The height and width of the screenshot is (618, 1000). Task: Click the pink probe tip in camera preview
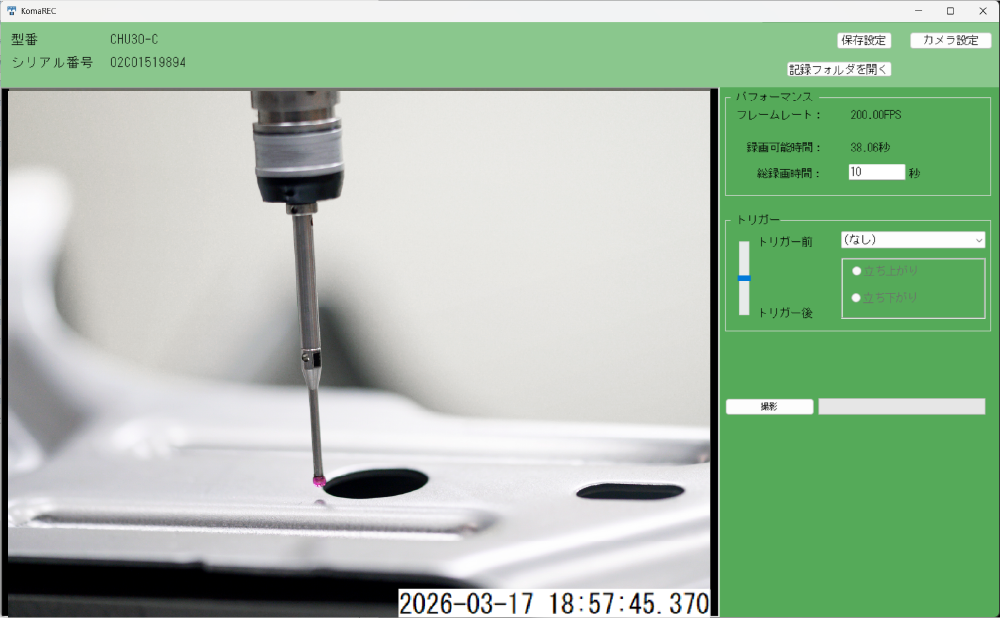point(319,482)
